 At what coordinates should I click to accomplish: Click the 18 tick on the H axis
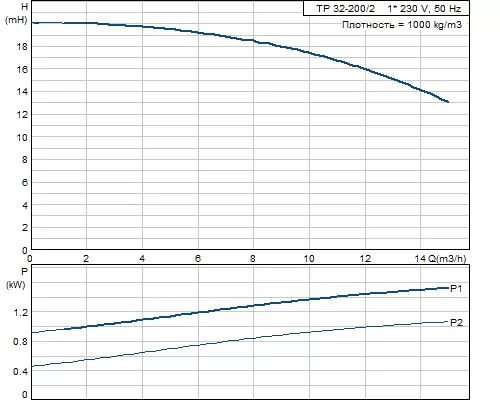pyautogui.click(x=22, y=47)
